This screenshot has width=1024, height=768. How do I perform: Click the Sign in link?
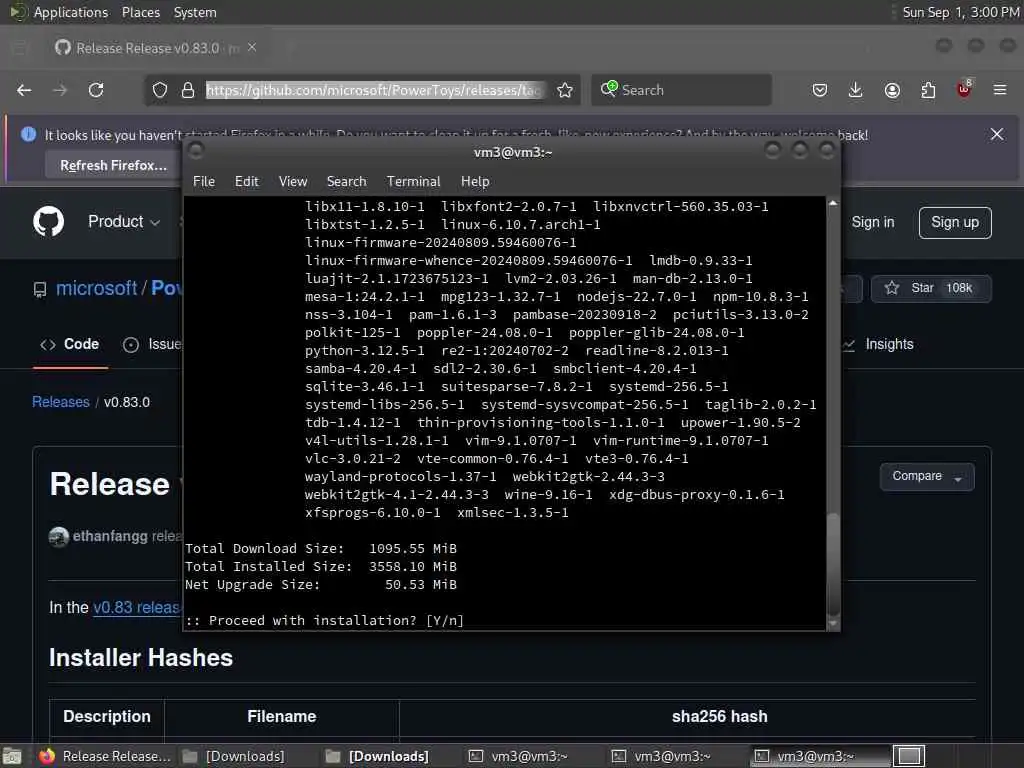tap(872, 222)
